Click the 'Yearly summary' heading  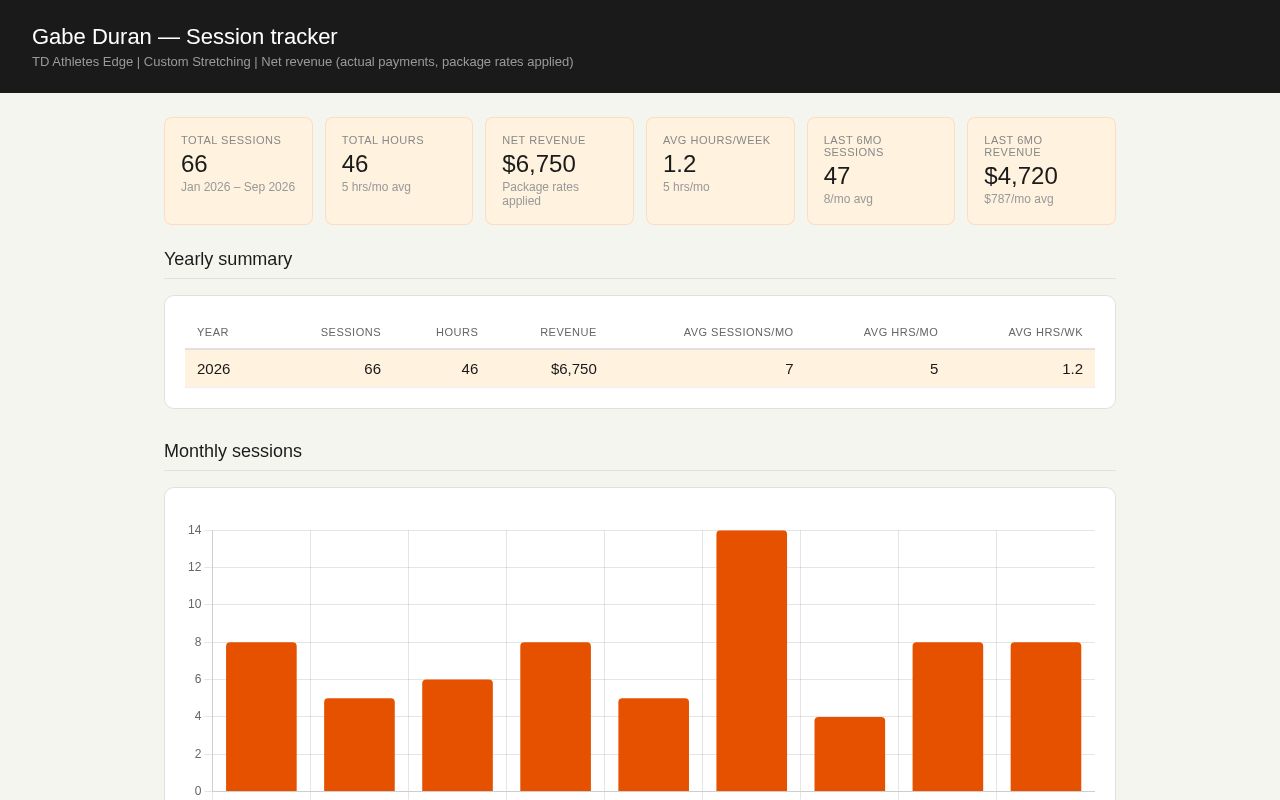tap(228, 259)
